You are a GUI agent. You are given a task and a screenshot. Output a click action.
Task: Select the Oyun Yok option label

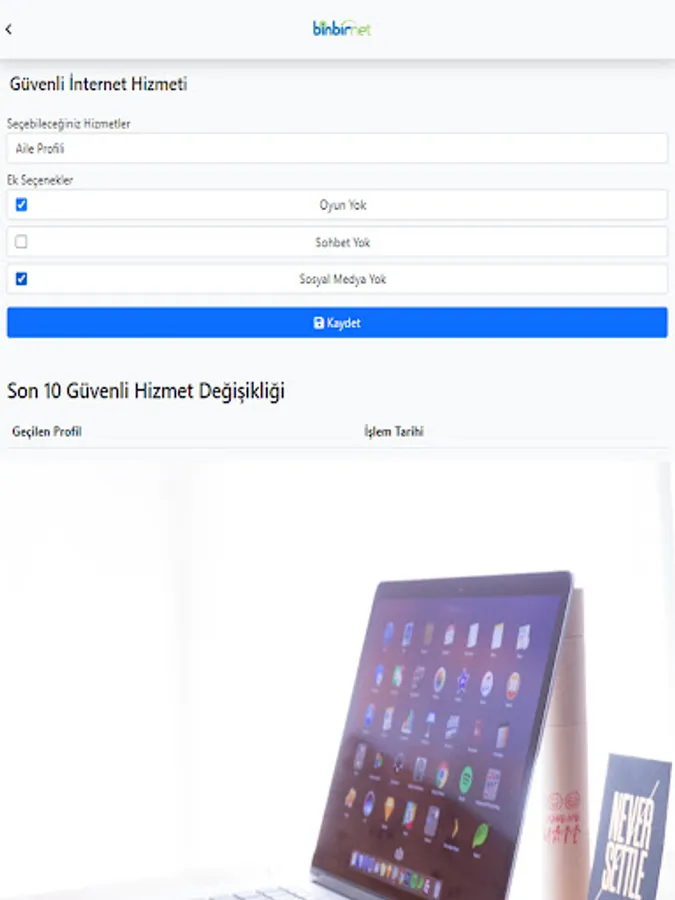[x=343, y=205]
